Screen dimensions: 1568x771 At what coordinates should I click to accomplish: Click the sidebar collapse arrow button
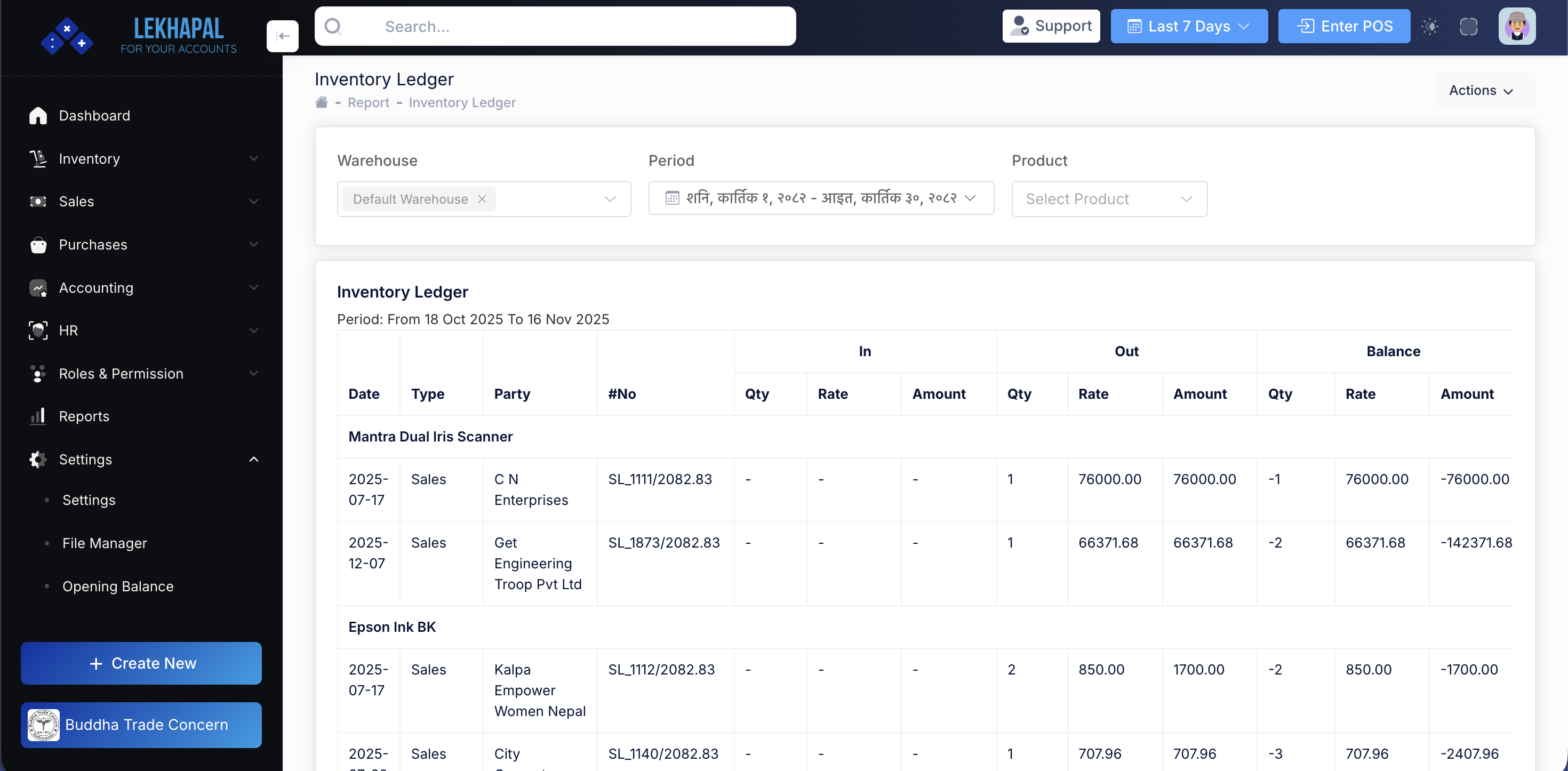[283, 36]
